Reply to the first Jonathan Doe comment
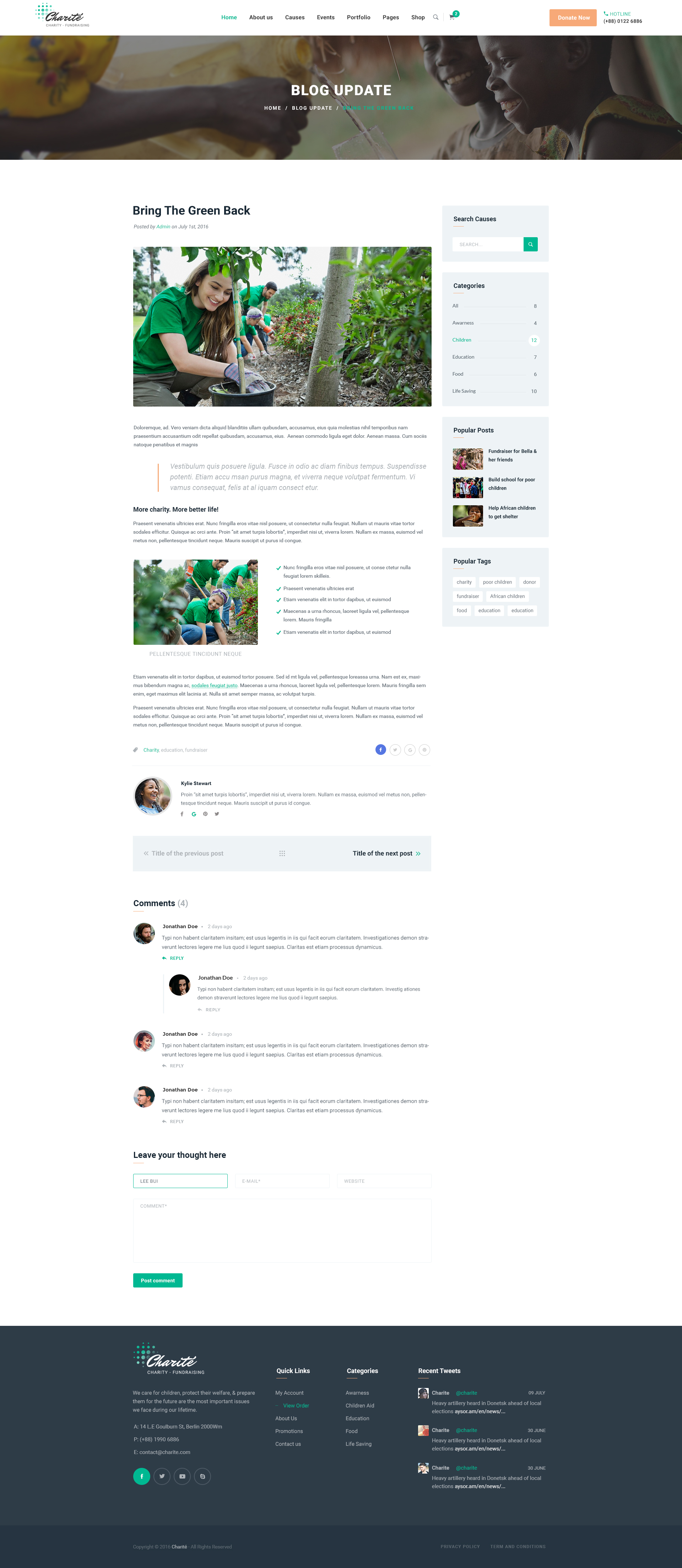Screen dimensions: 682x1568 click(x=173, y=958)
